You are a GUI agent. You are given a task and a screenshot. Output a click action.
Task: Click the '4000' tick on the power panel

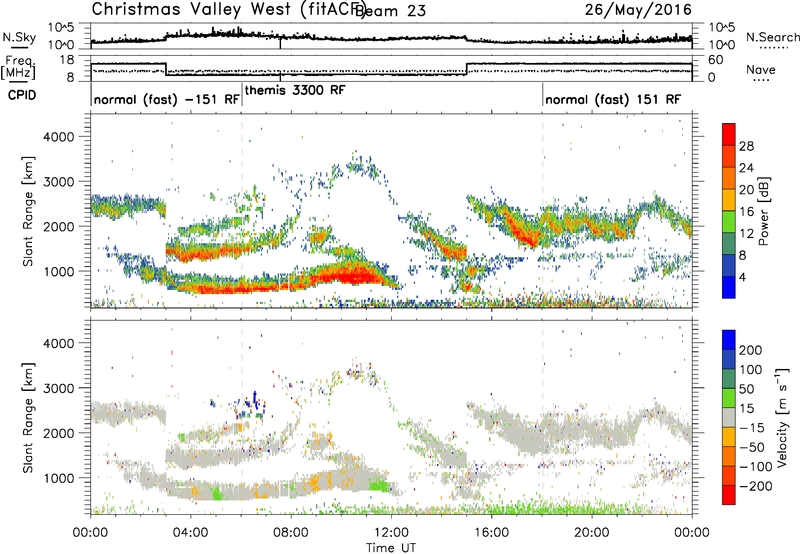58,137
